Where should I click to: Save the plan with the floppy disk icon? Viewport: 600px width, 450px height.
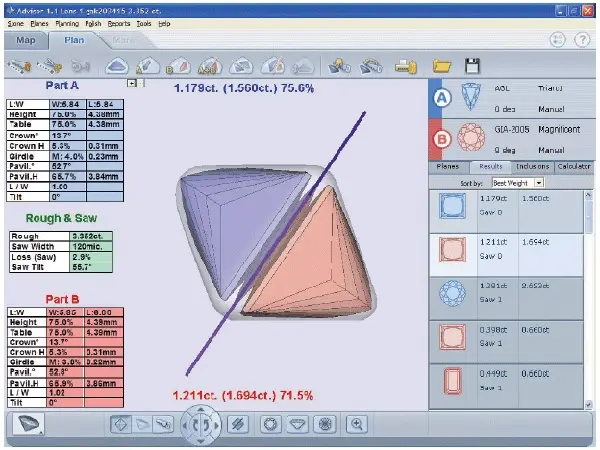click(472, 66)
